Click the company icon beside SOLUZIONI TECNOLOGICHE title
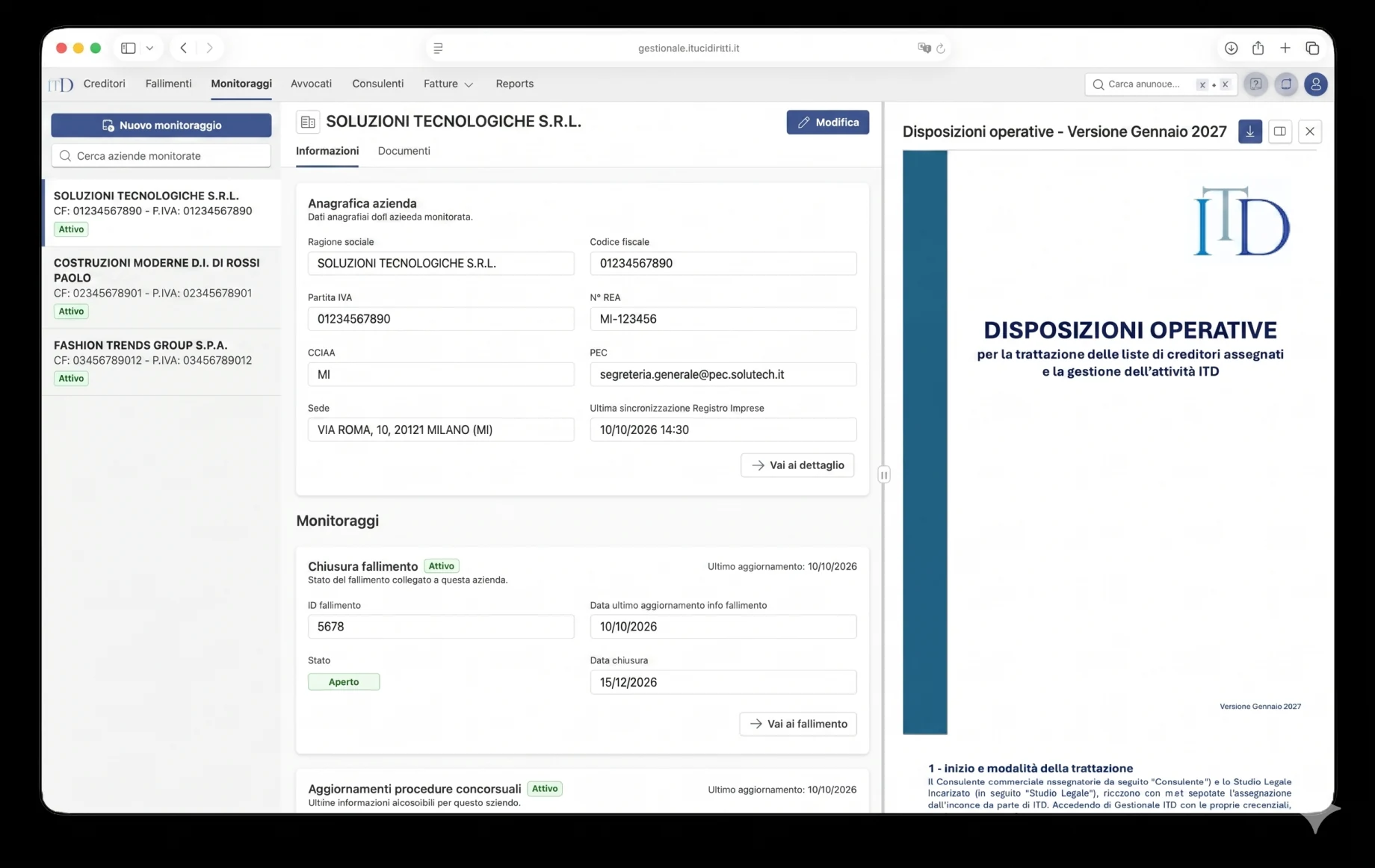This screenshot has height=868, width=1375. [x=308, y=122]
